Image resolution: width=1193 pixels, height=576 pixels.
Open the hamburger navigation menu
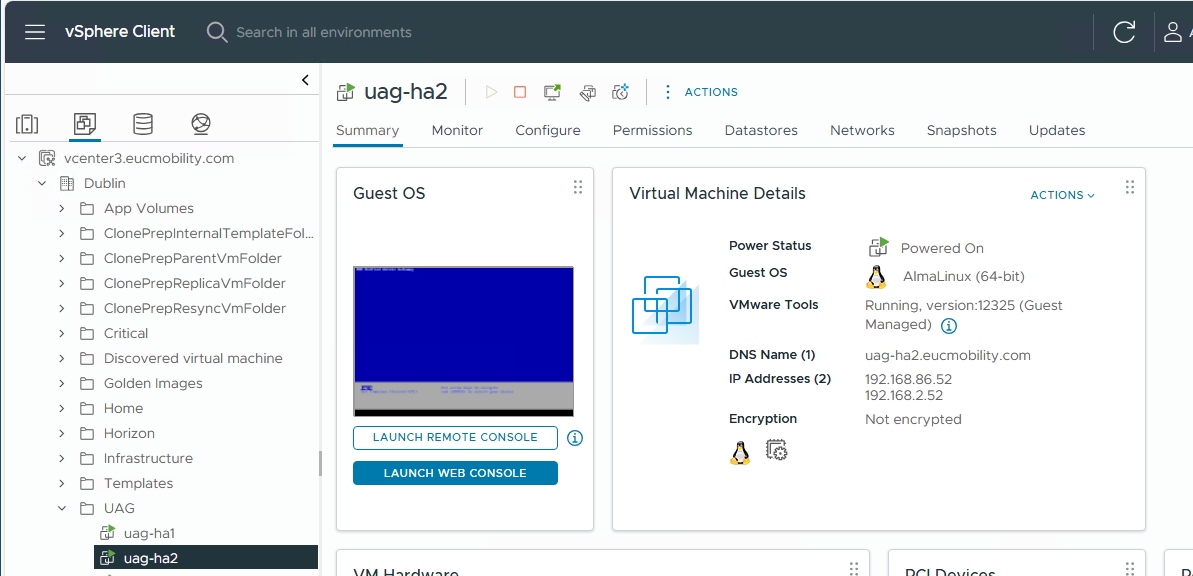(35, 32)
